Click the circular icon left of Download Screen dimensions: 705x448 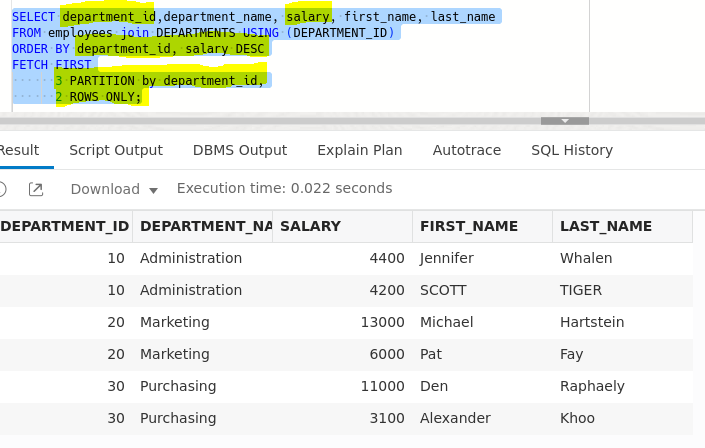tap(2, 189)
